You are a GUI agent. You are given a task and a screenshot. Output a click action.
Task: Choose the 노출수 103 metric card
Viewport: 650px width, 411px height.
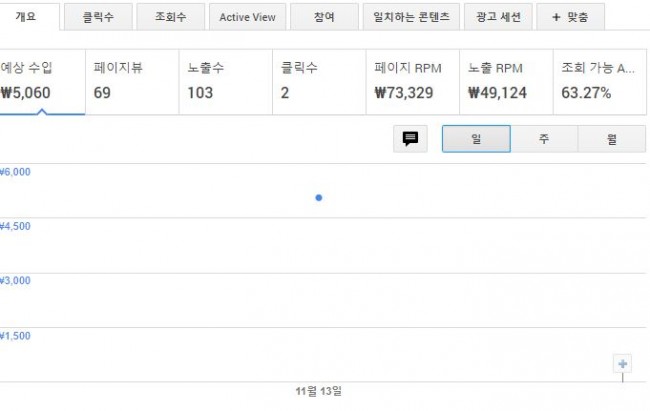tap(226, 80)
